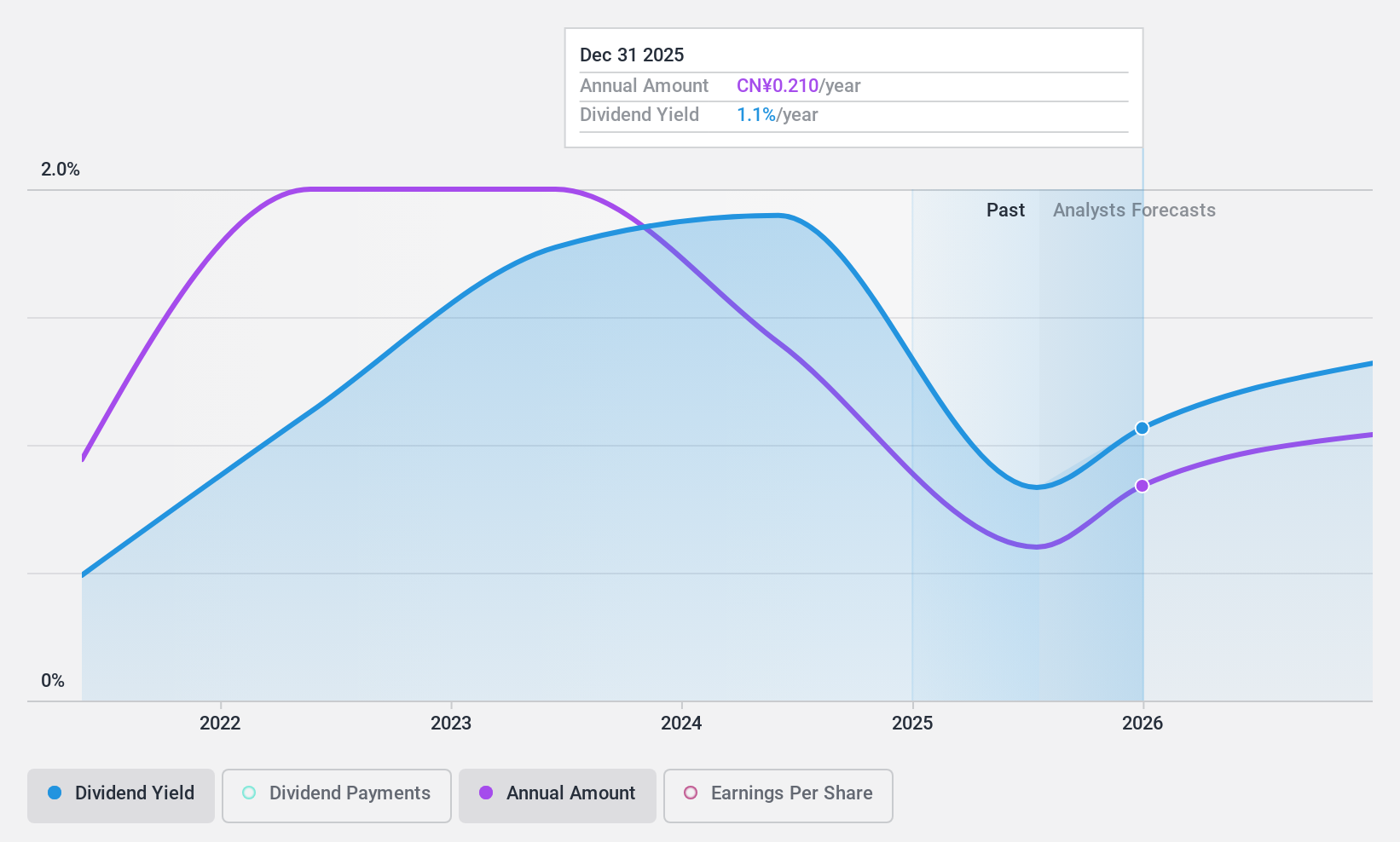The height and width of the screenshot is (842, 1400).
Task: Click the CN¥0.210/year value in tooltip
Action: coord(799,86)
